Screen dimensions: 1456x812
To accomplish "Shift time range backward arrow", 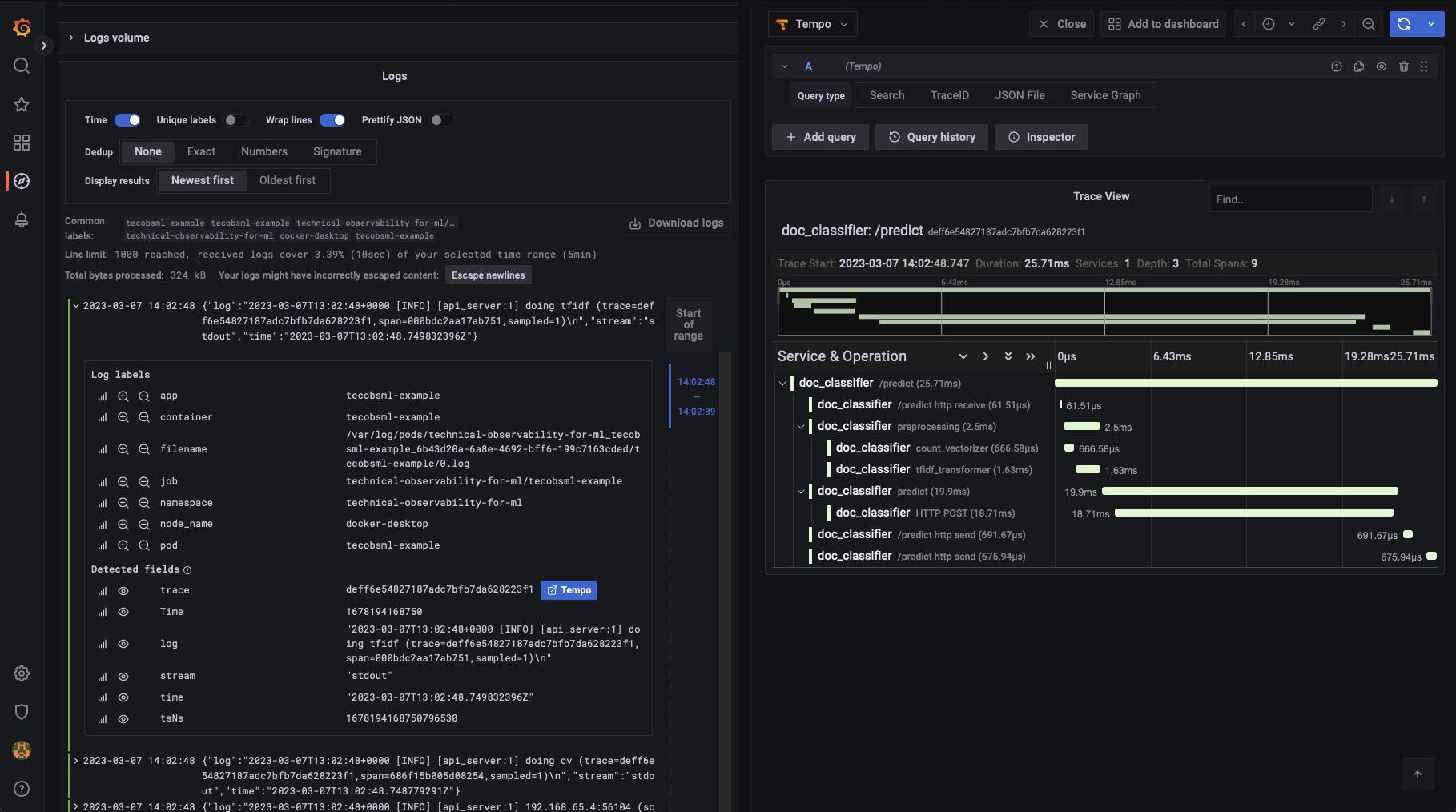I will 1244,24.
